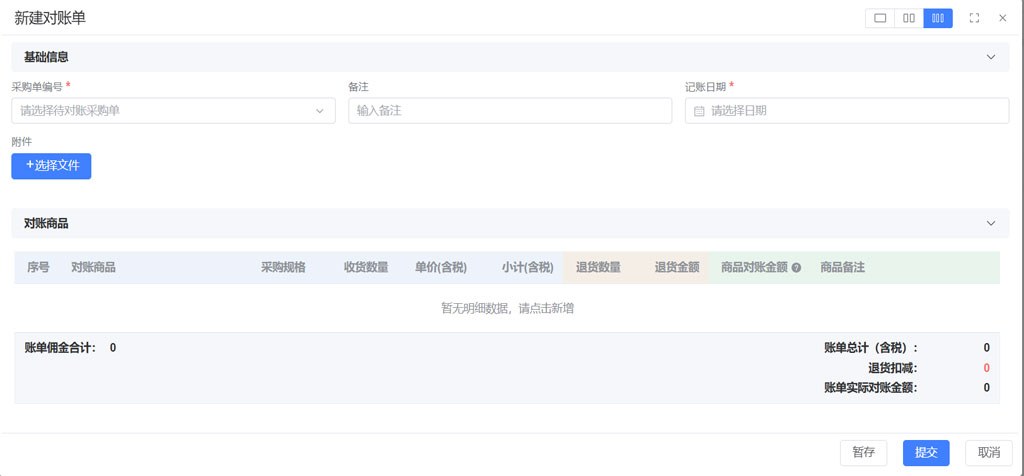1024x476 pixels.
Task: Click the 取消 button
Action: (989, 452)
